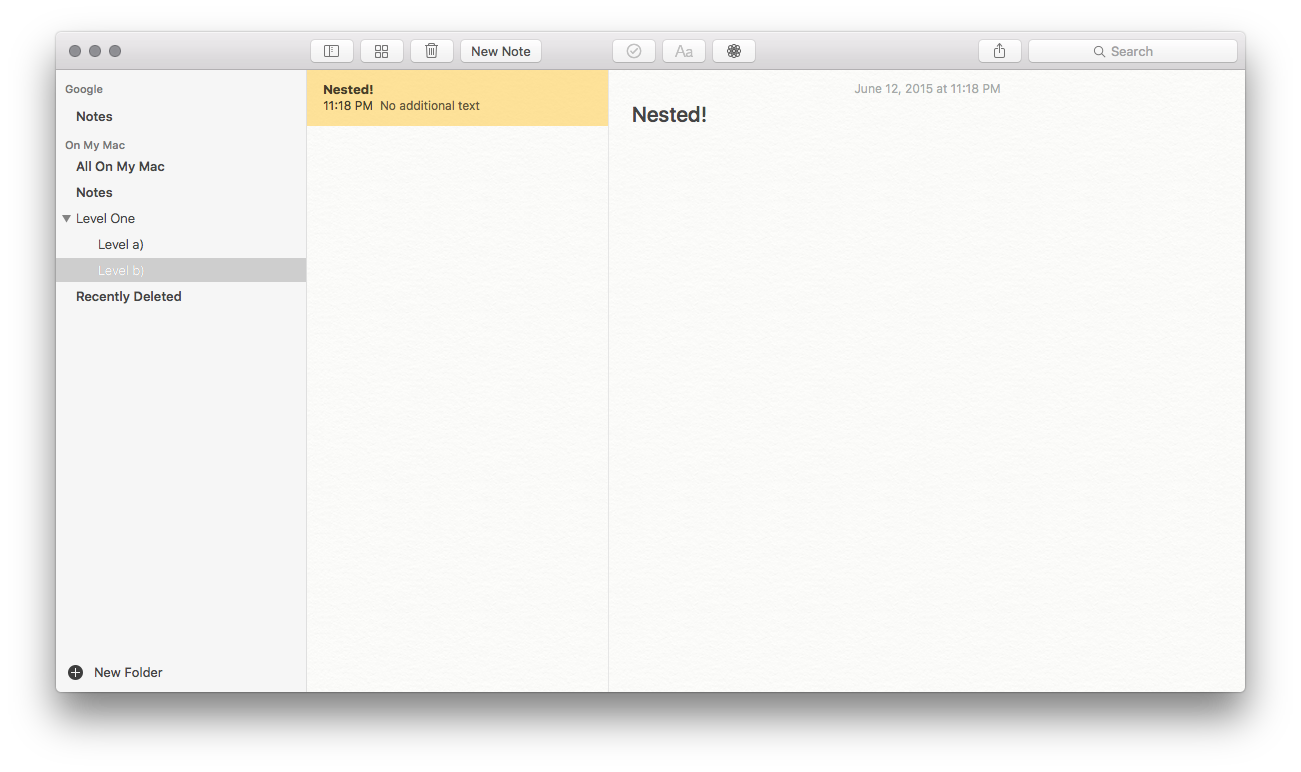1301x772 pixels.
Task: Click the New Folder label
Action: click(128, 672)
